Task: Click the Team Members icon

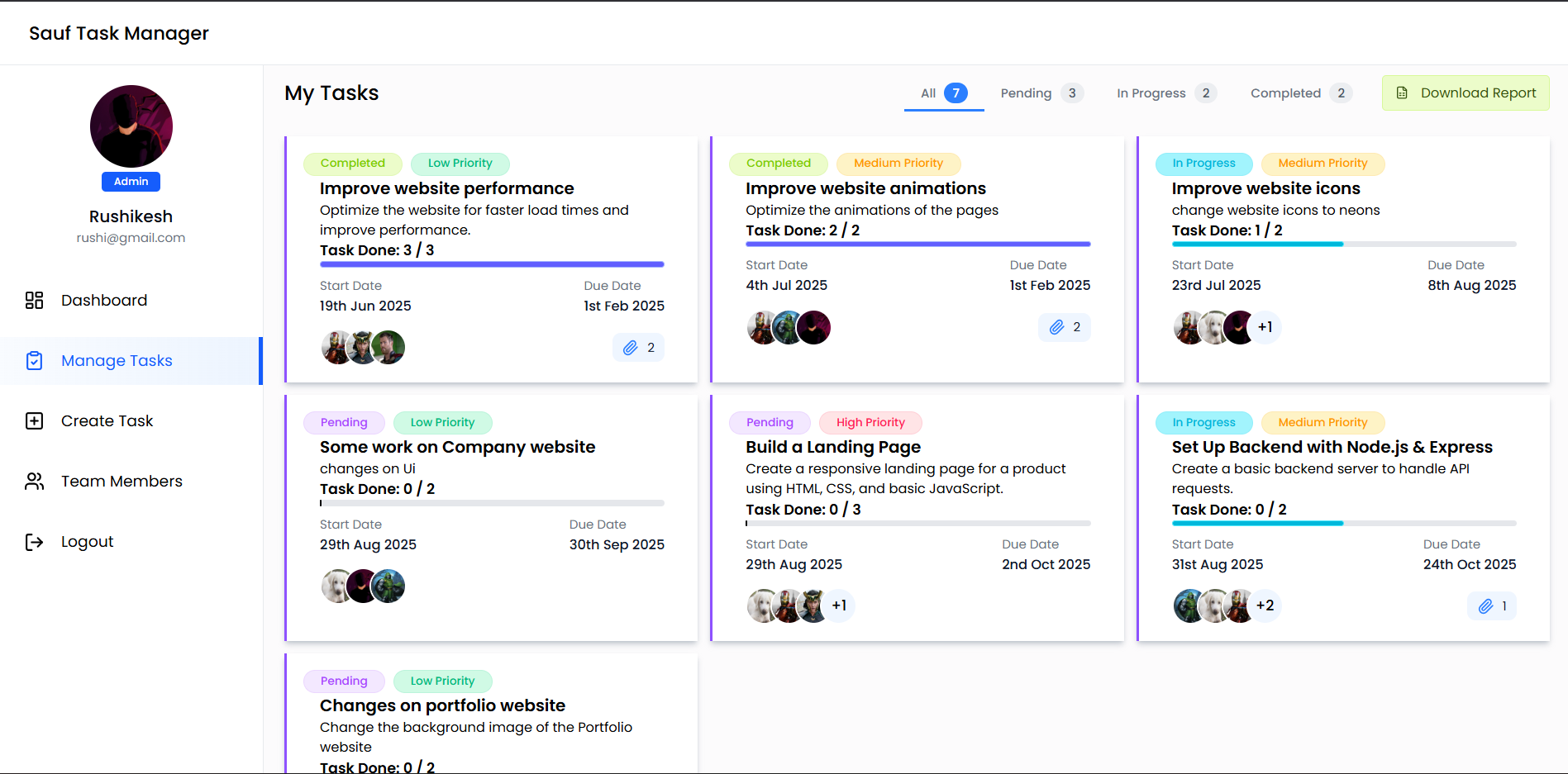Action: (x=34, y=481)
